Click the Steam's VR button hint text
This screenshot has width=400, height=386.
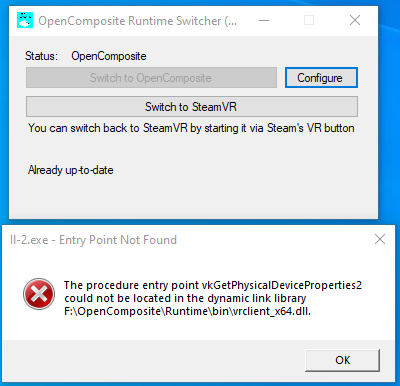point(191,128)
